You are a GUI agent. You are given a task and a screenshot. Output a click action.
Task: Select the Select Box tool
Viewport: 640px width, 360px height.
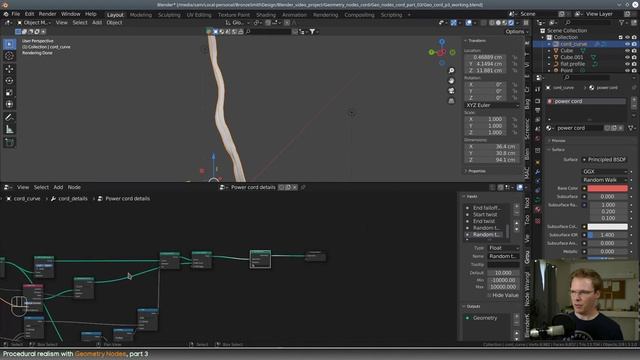point(9,44)
